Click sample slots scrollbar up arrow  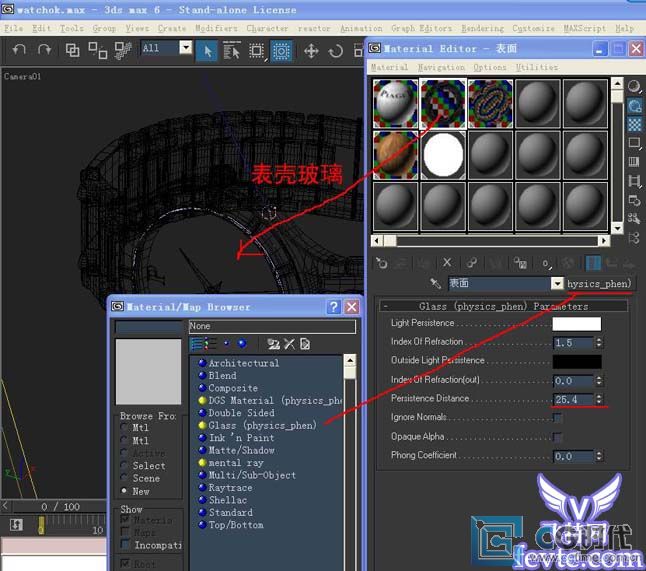click(617, 84)
